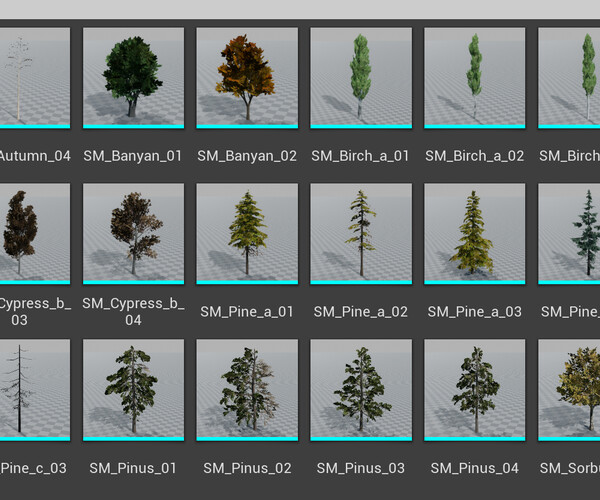Click the SM_Pine_a_03 thumbnail

(474, 234)
